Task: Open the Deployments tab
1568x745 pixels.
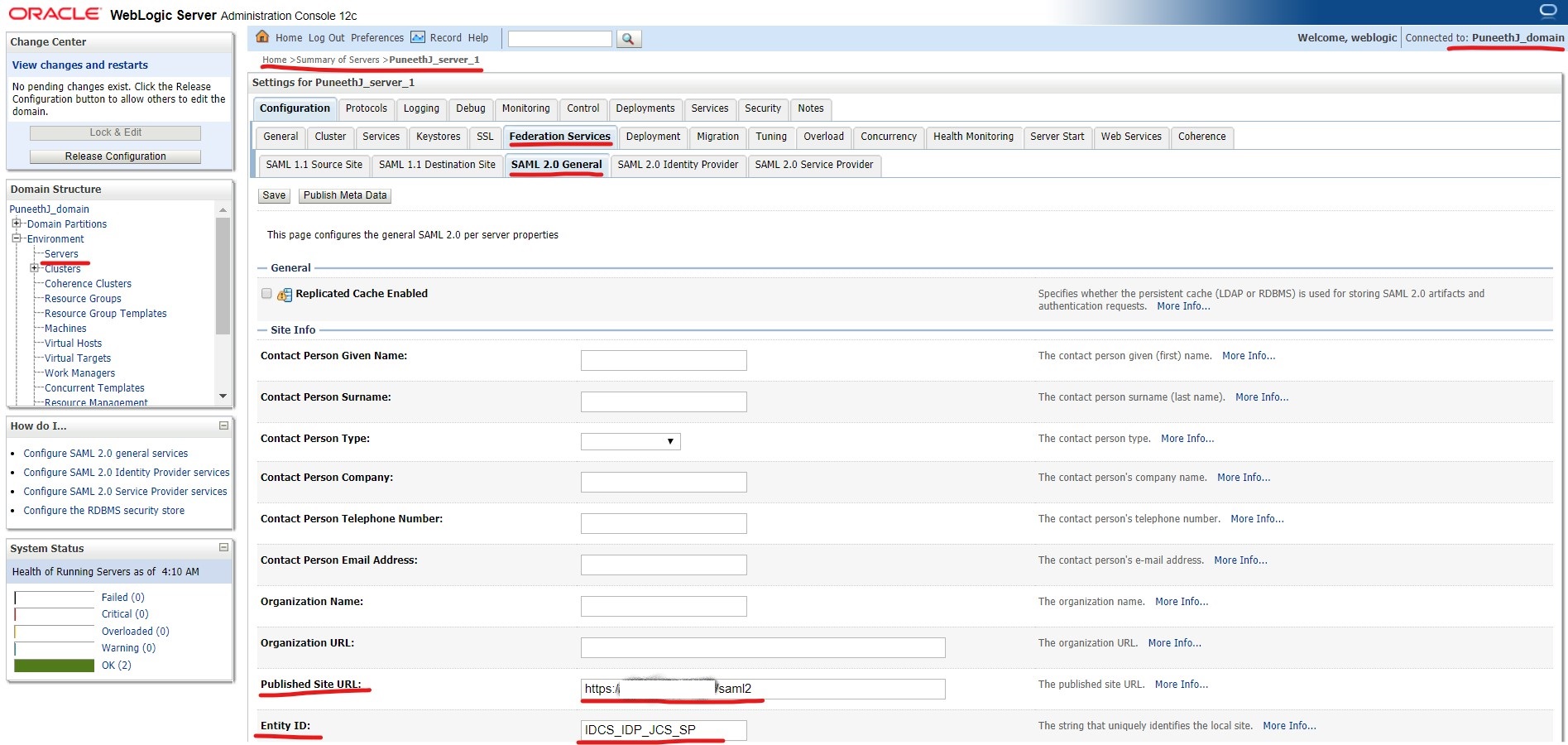Action: (645, 108)
